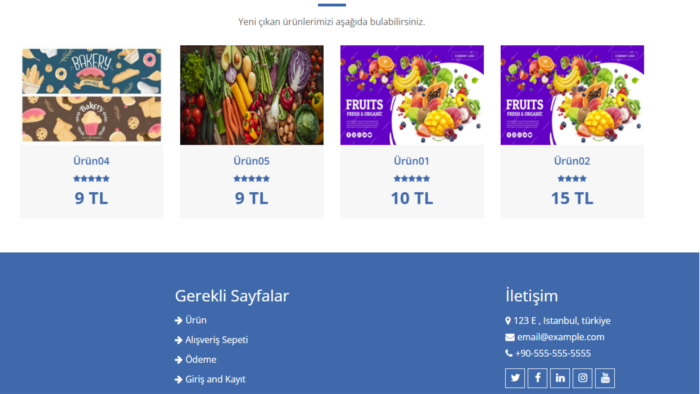This screenshot has height=394, width=700.
Task: Click the 123 E, Istanbul, türkiye address
Action: coord(562,321)
